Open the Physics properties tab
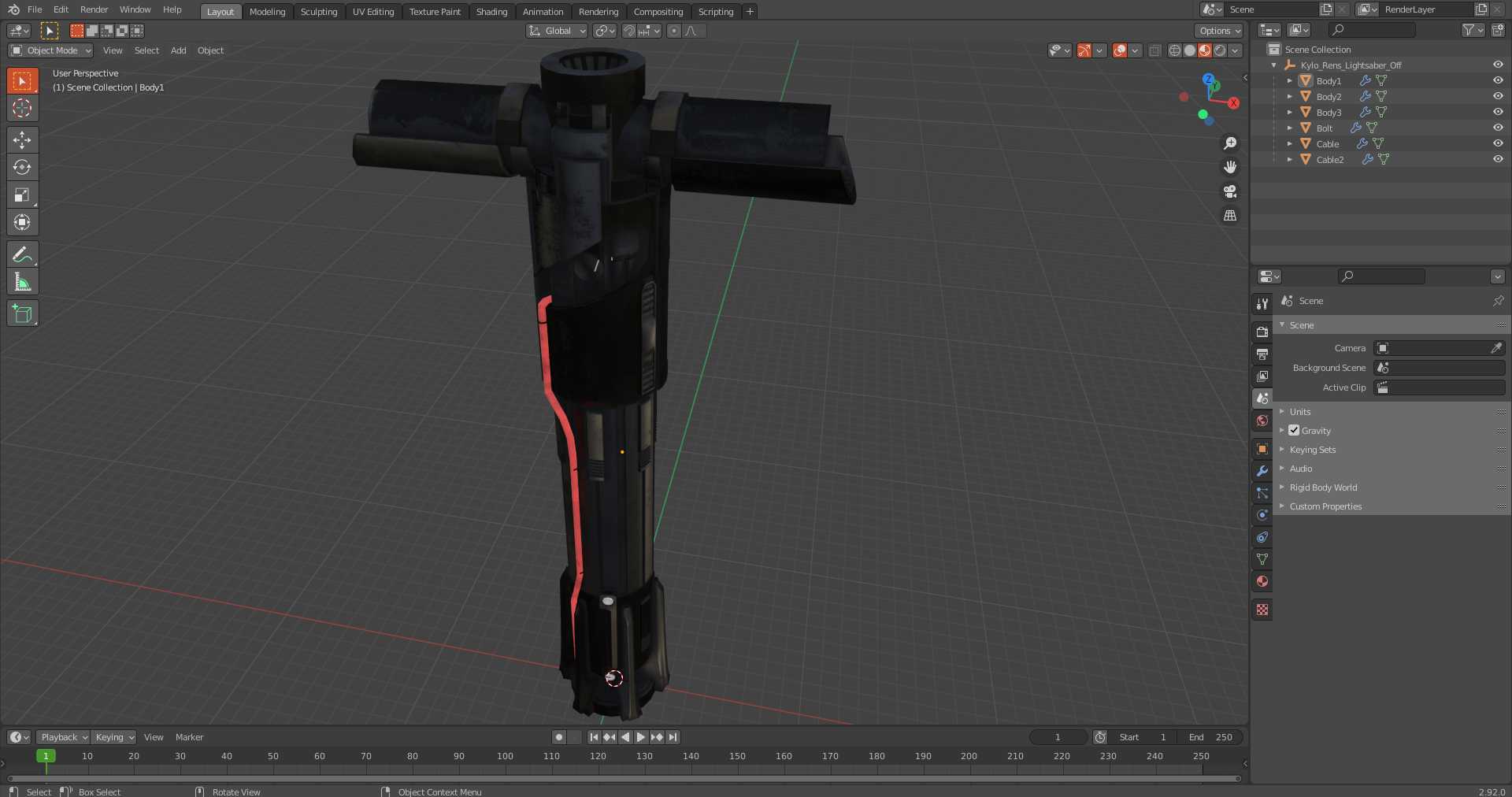 (1262, 515)
